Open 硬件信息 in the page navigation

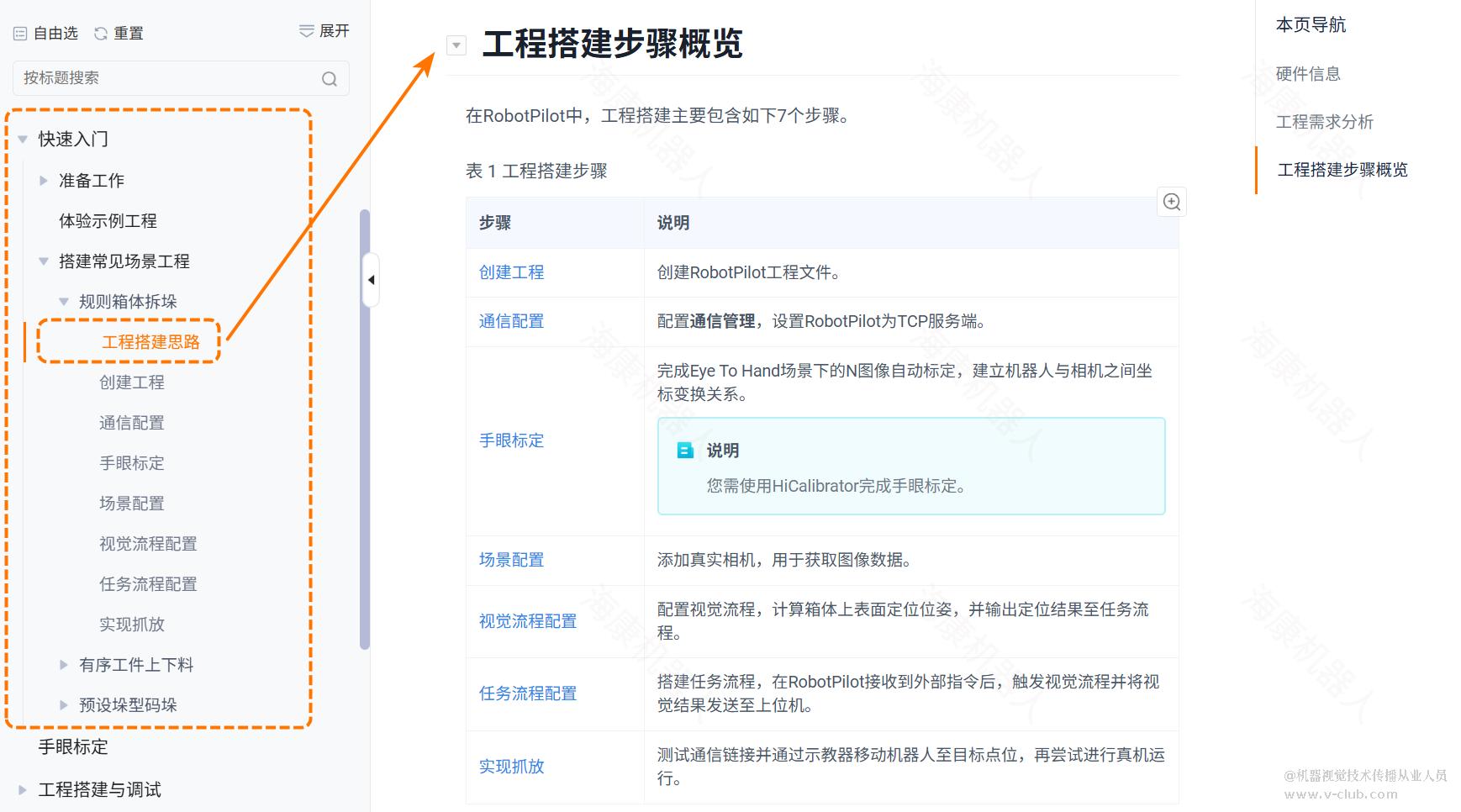(1307, 74)
